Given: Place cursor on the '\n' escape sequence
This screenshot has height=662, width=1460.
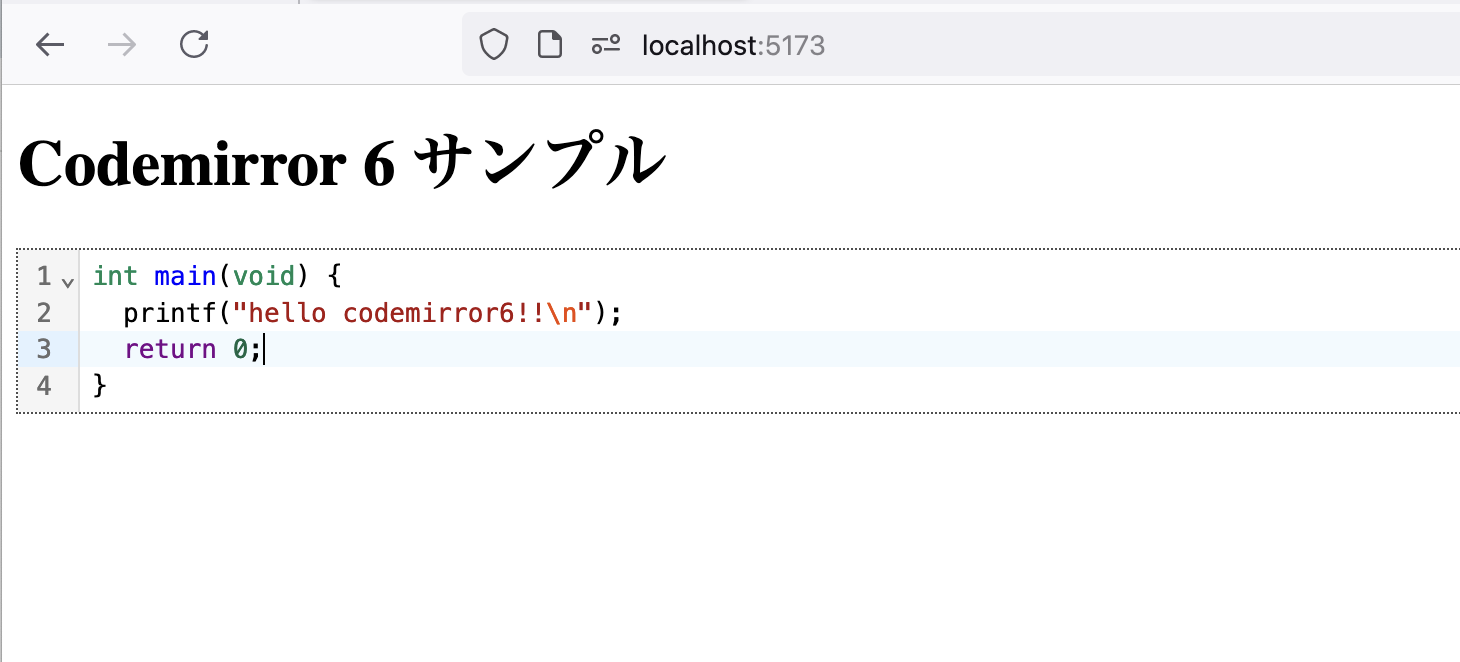Looking at the screenshot, I should point(560,313).
